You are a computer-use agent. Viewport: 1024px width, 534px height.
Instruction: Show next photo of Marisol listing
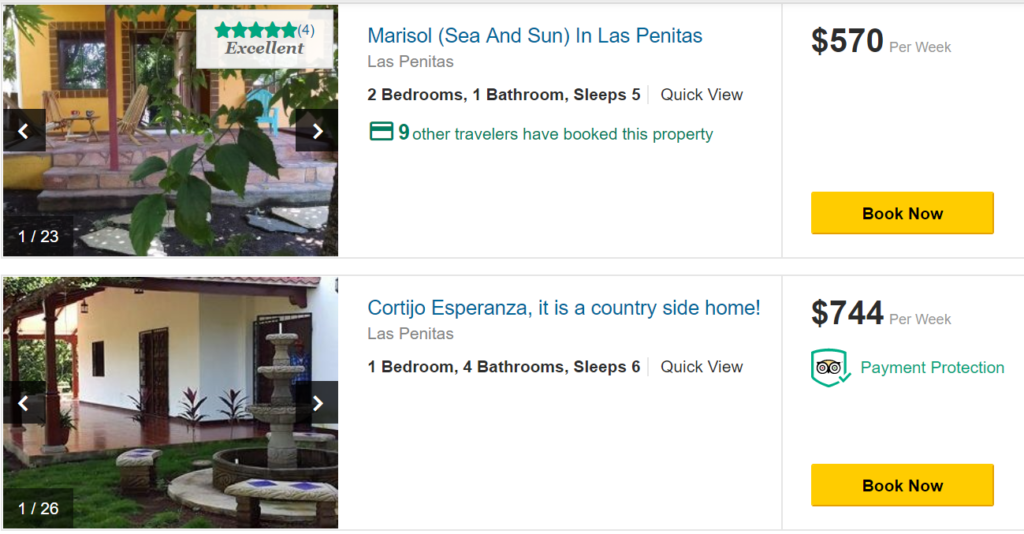317,131
